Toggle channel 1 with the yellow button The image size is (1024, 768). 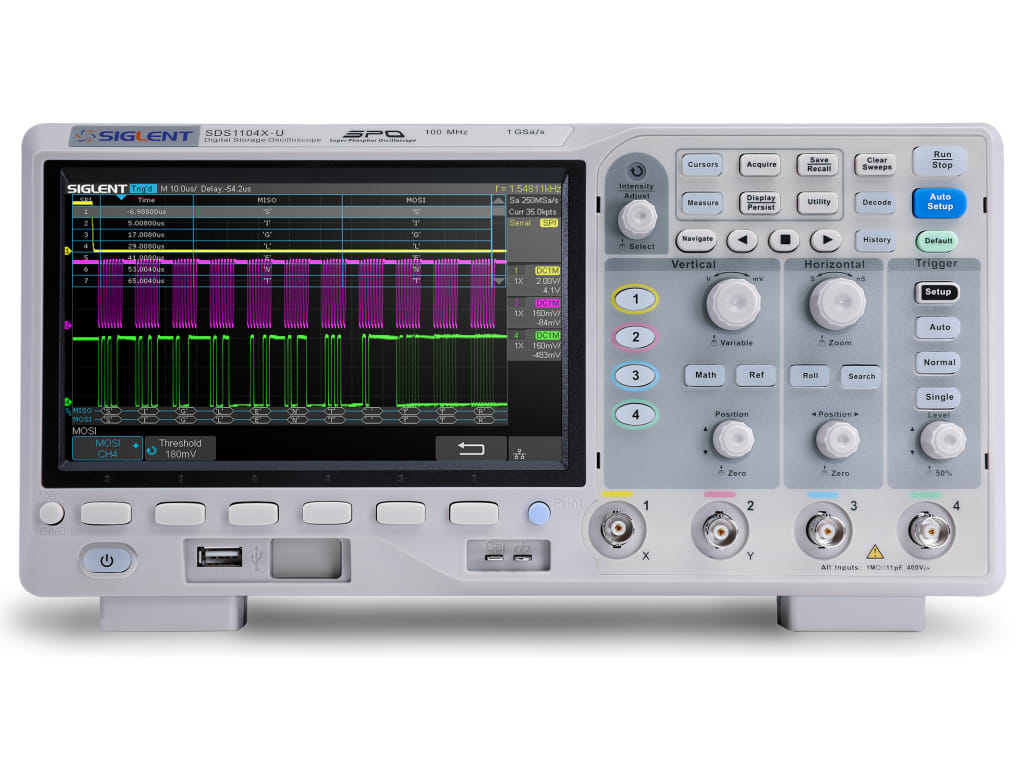point(635,299)
